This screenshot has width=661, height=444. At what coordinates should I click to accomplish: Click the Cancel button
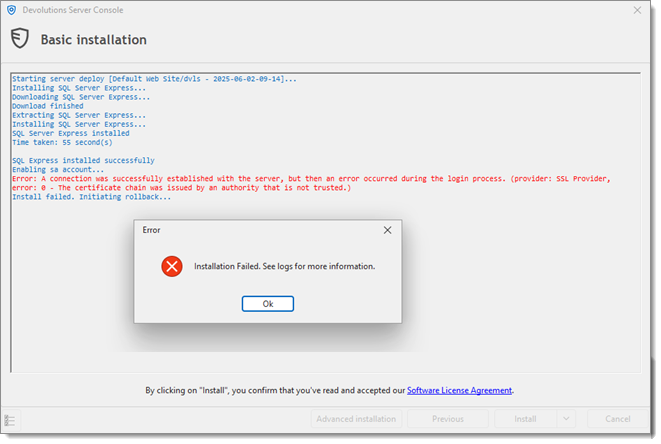[618, 419]
